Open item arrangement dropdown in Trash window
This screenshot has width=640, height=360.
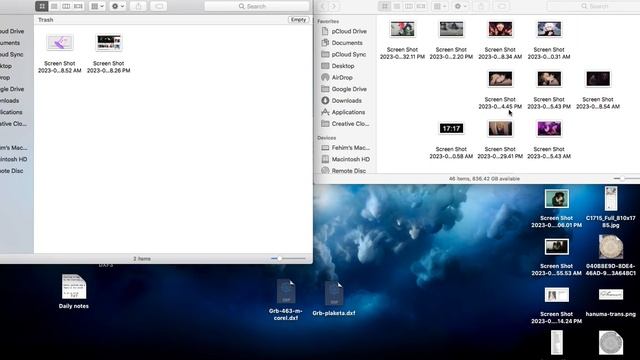(97, 6)
